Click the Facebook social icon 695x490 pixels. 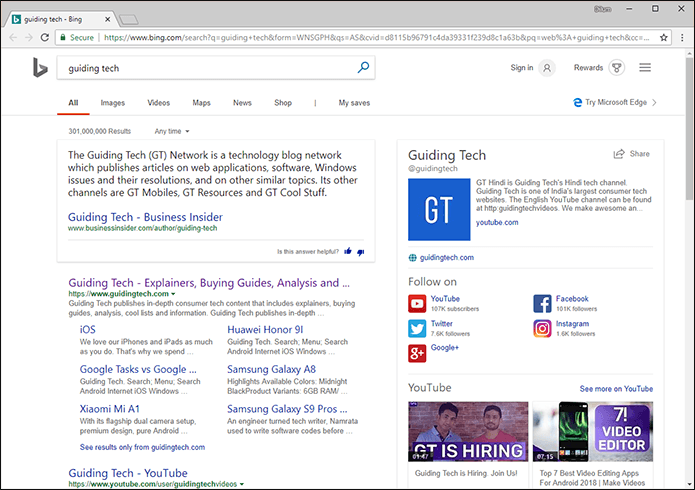(543, 304)
